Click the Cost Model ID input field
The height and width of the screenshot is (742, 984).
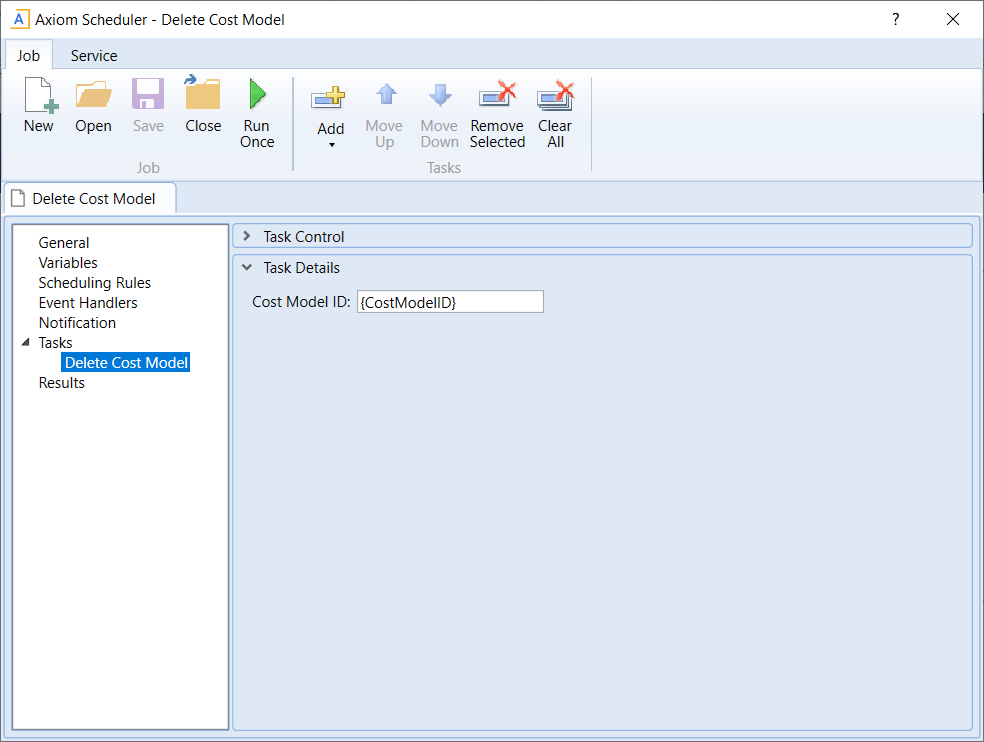(x=450, y=302)
